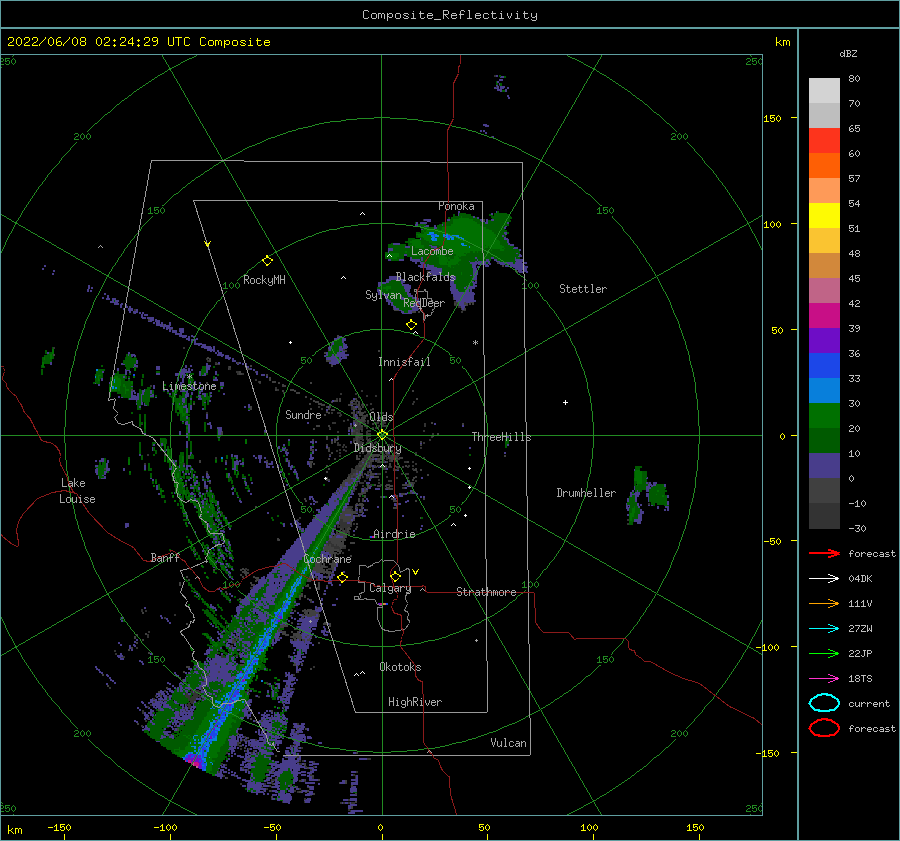Screen dimensions: 900x841
Task: Click the Sundre town label
Action: (x=303, y=414)
